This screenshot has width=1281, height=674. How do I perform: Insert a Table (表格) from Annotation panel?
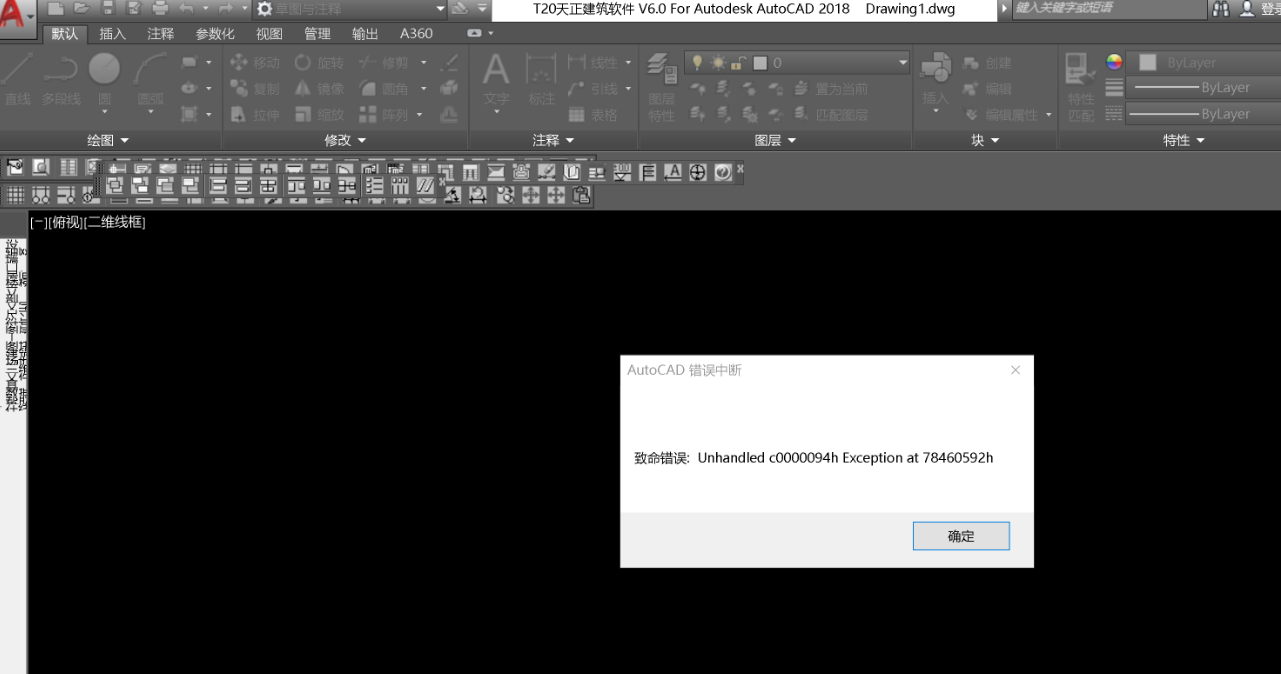[588, 113]
